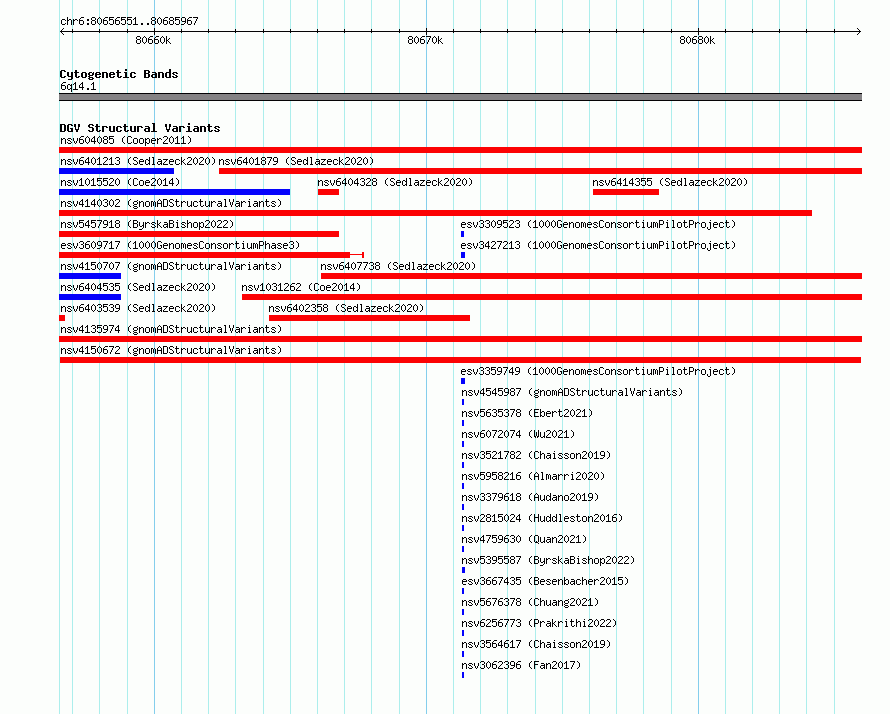Click the nsv6256773 (Prakrithi2022) label
890x714 pixels.
(539, 623)
